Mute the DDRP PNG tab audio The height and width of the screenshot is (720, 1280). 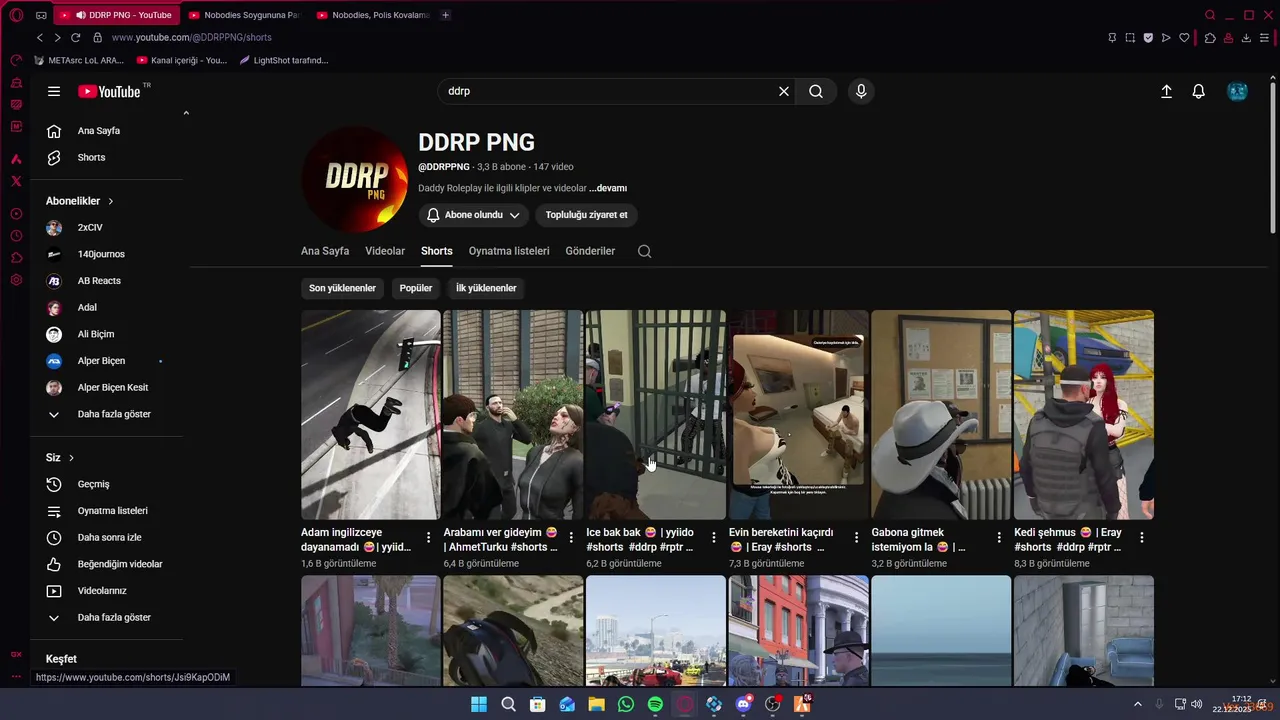click(x=79, y=15)
